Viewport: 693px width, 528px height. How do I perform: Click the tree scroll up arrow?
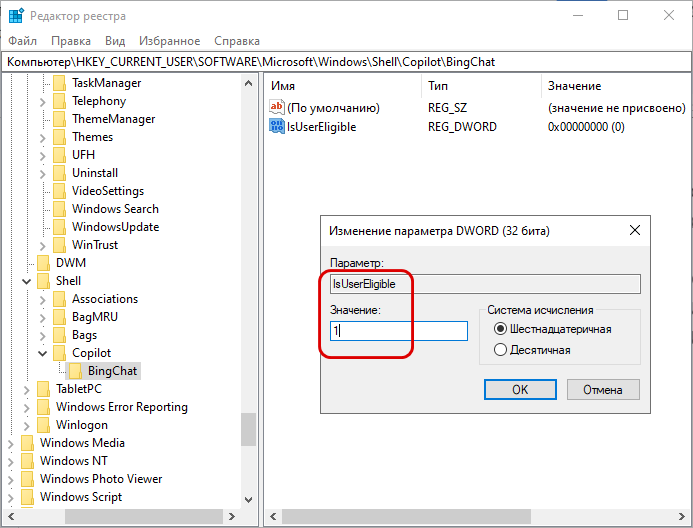(248, 84)
